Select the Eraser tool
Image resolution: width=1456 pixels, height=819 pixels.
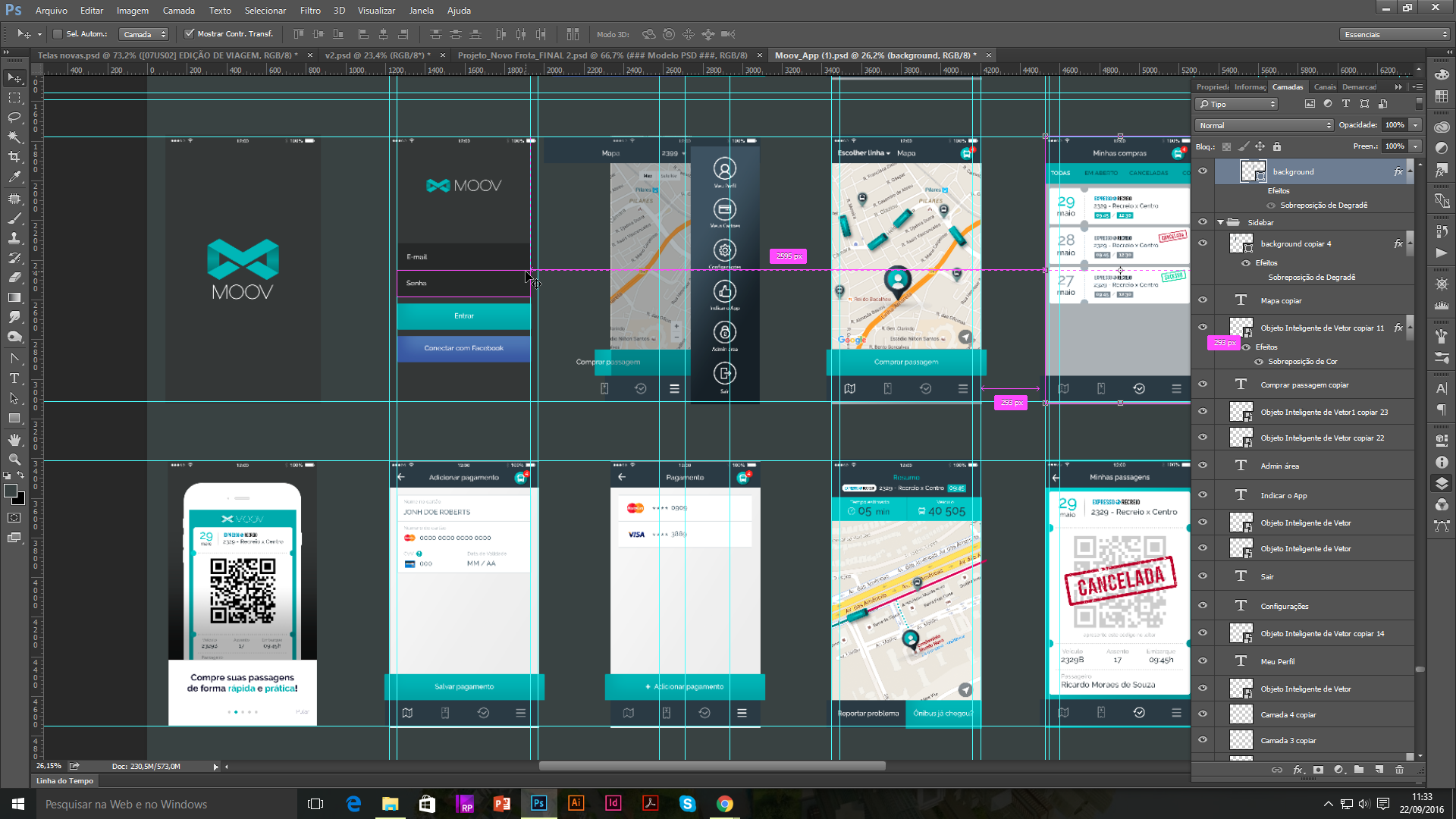coord(14,278)
